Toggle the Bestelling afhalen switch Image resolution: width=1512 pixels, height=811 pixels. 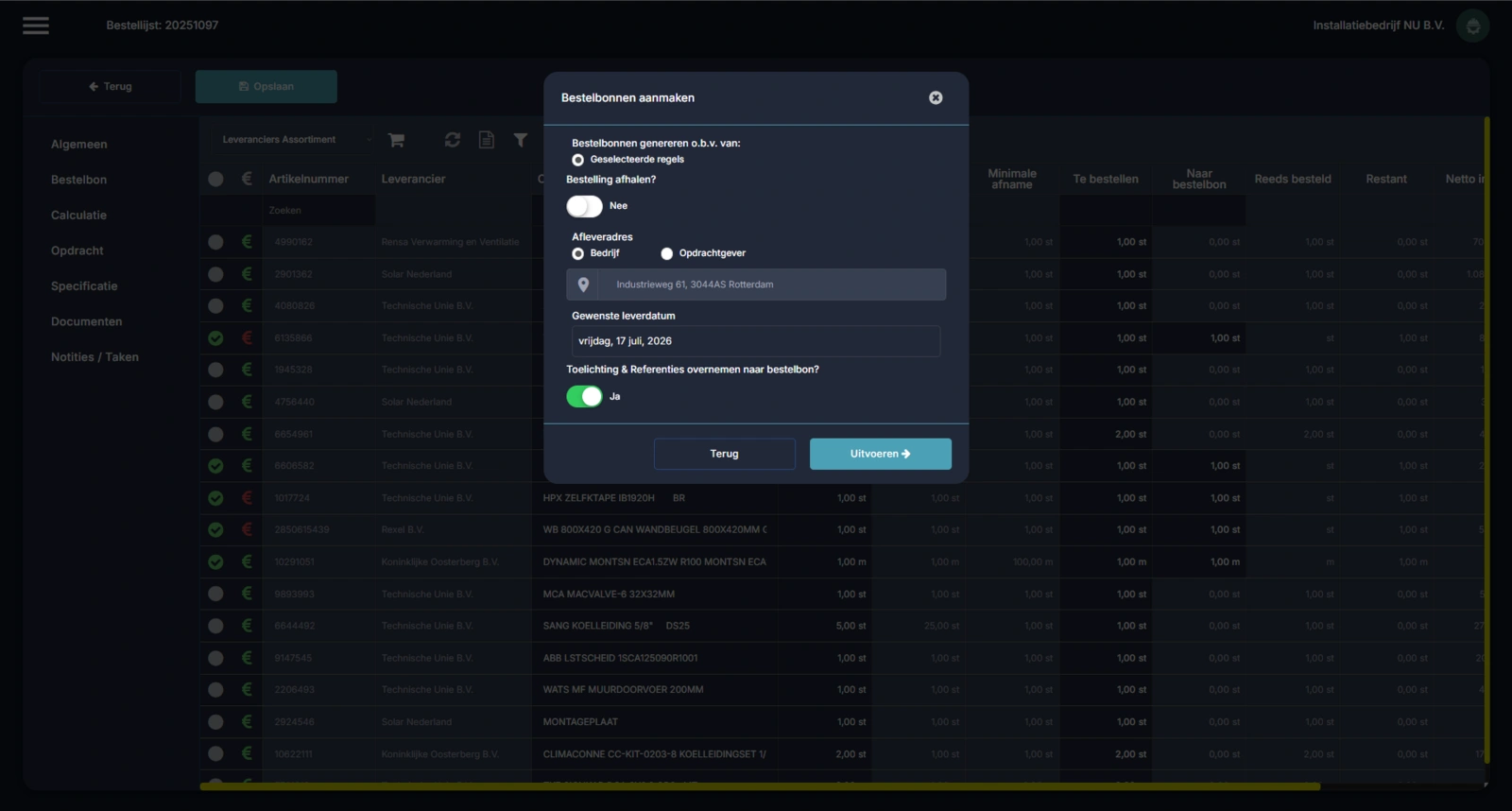(584, 206)
